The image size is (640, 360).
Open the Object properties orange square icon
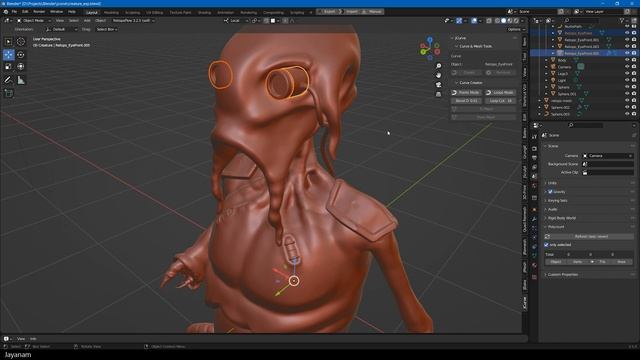pos(534,209)
